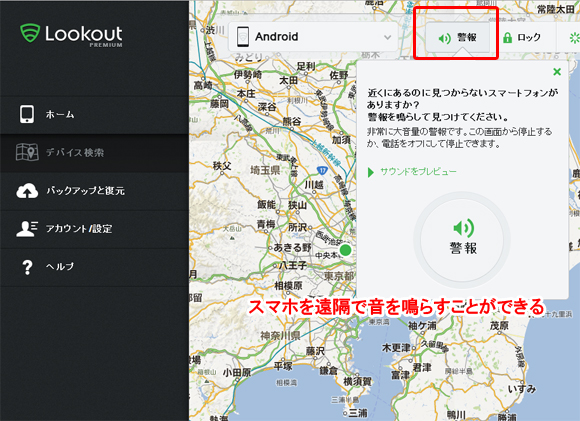Click the person icon for account settings
This screenshot has height=421, width=580.
(x=27, y=229)
